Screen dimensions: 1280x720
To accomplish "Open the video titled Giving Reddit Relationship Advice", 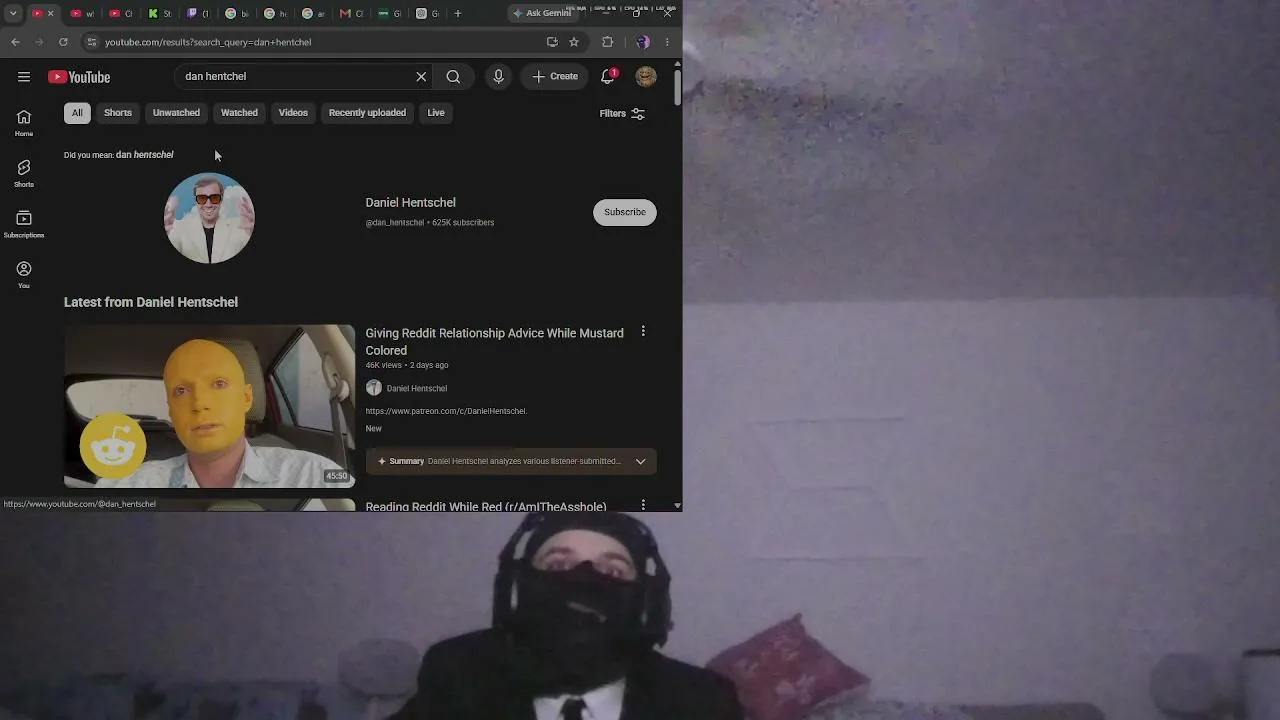I will tap(494, 342).
